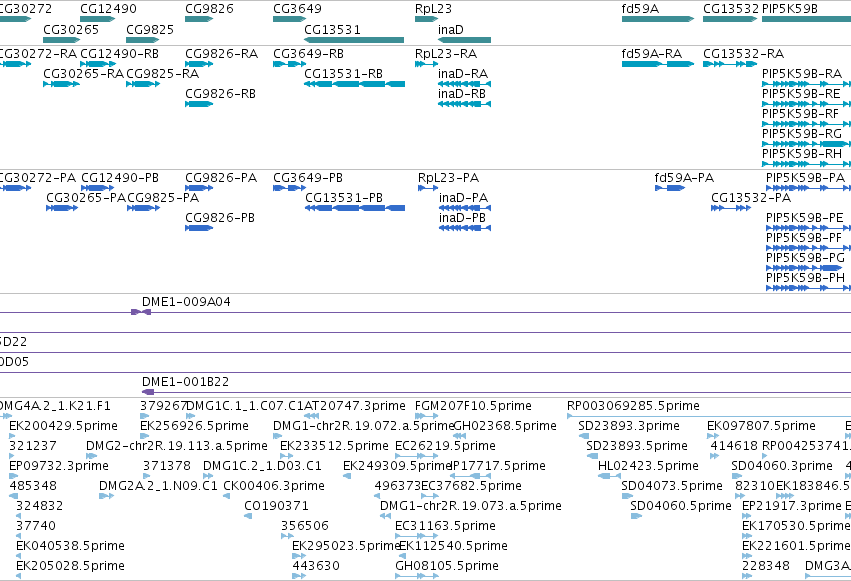
Task: Click EST EK233512.5prime
Action: [286, 456]
